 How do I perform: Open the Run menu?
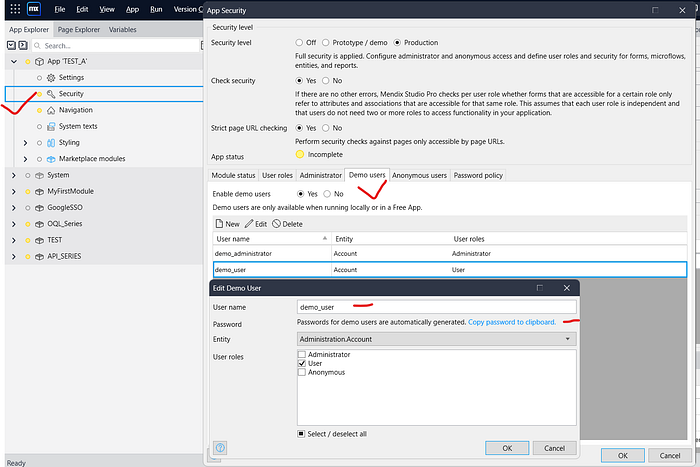[x=156, y=9]
